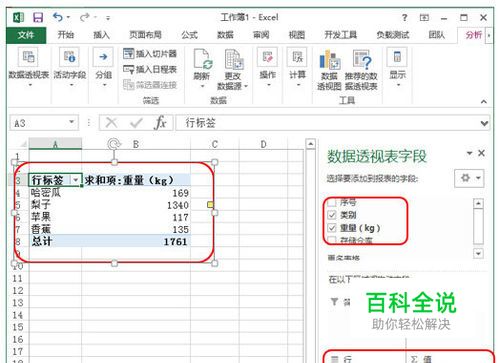
Task: Select column C header
Action: [214, 144]
